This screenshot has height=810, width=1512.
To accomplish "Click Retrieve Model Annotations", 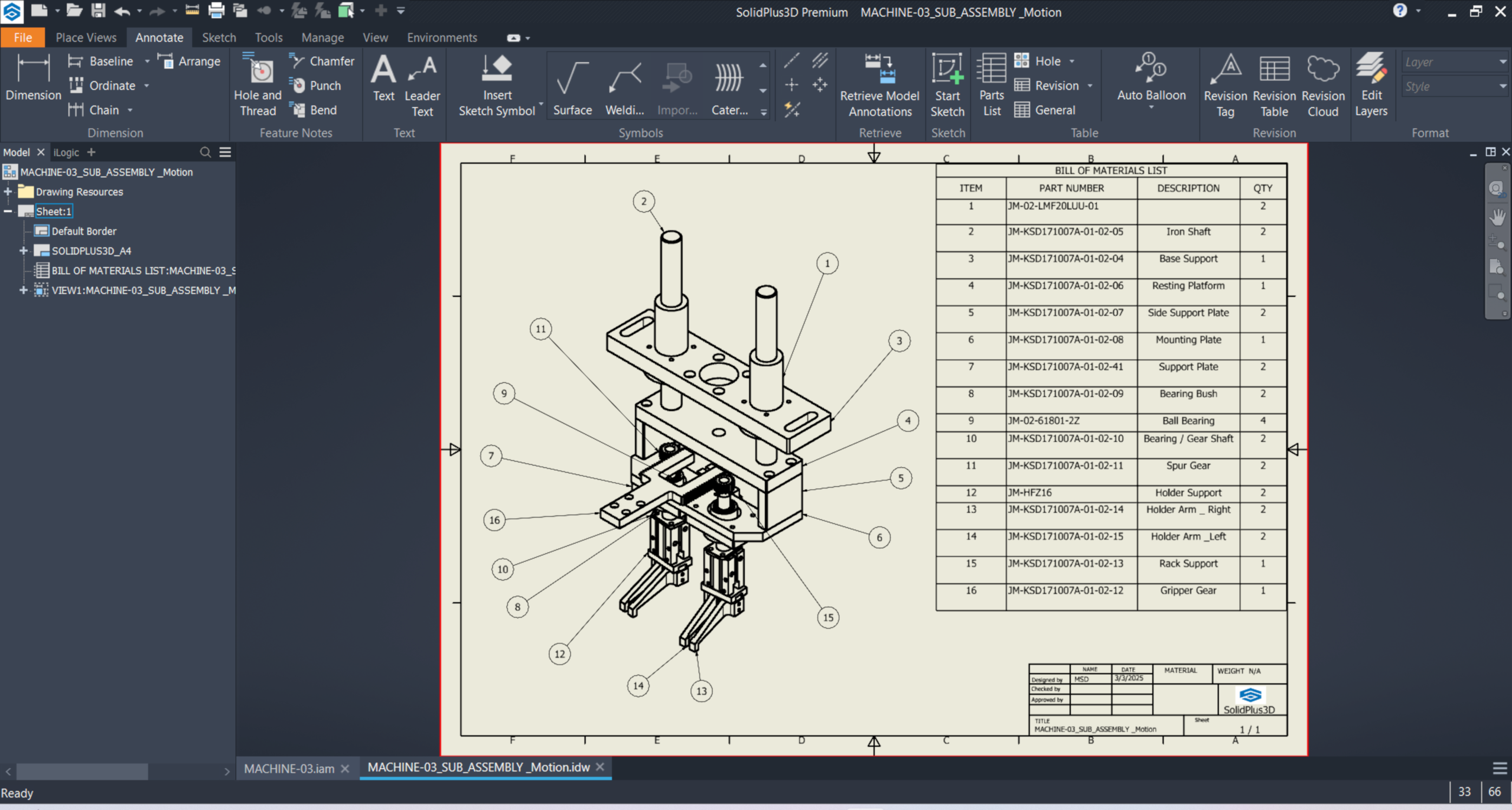I will point(879,86).
